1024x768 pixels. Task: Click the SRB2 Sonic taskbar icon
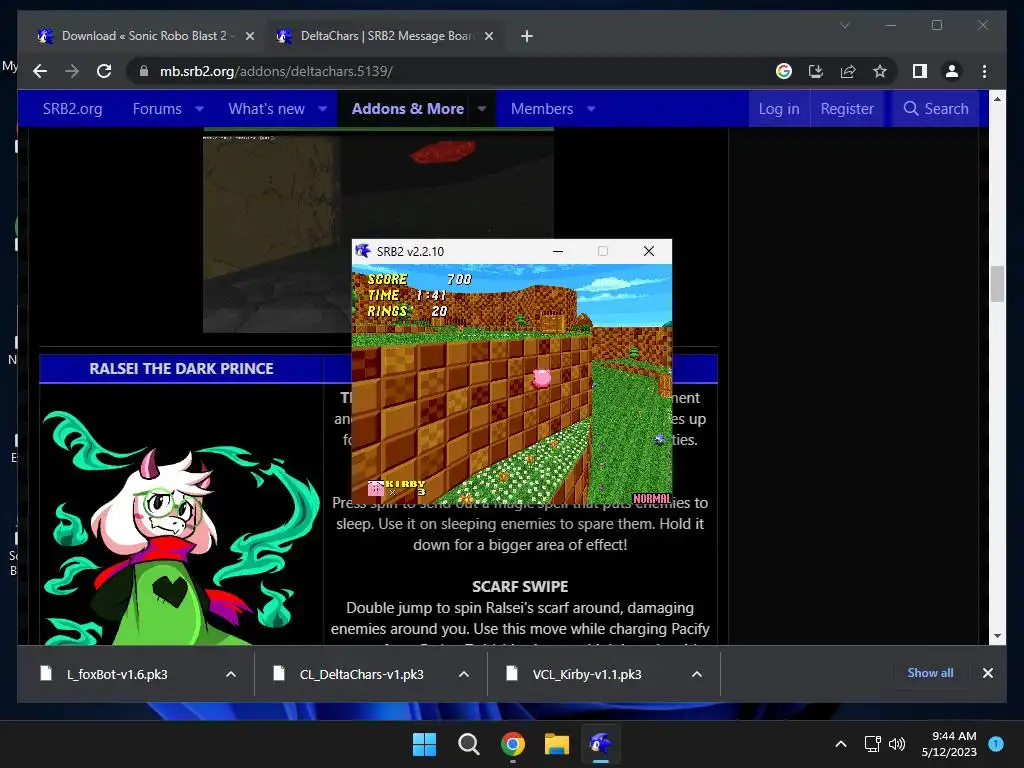(601, 744)
